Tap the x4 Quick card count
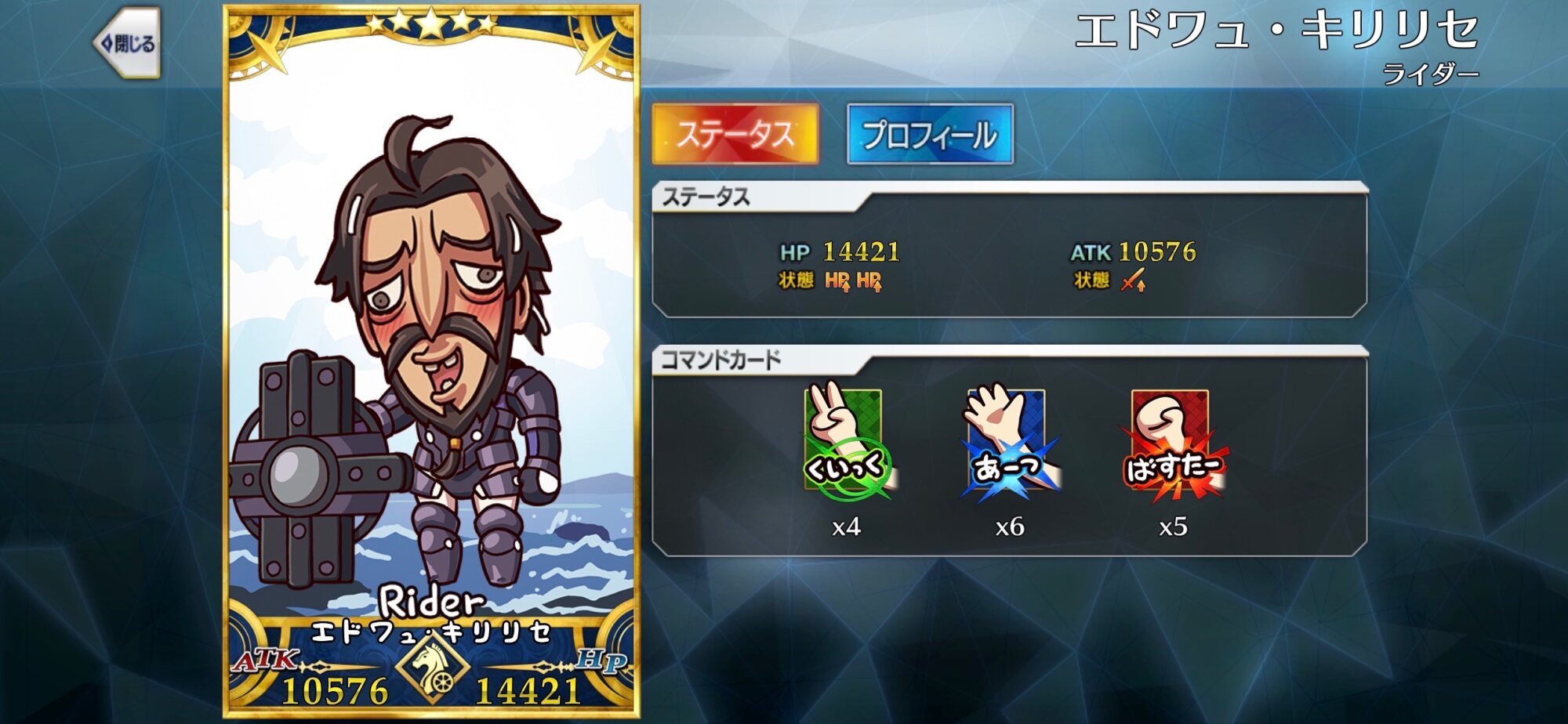This screenshot has width=1568, height=724. point(847,527)
